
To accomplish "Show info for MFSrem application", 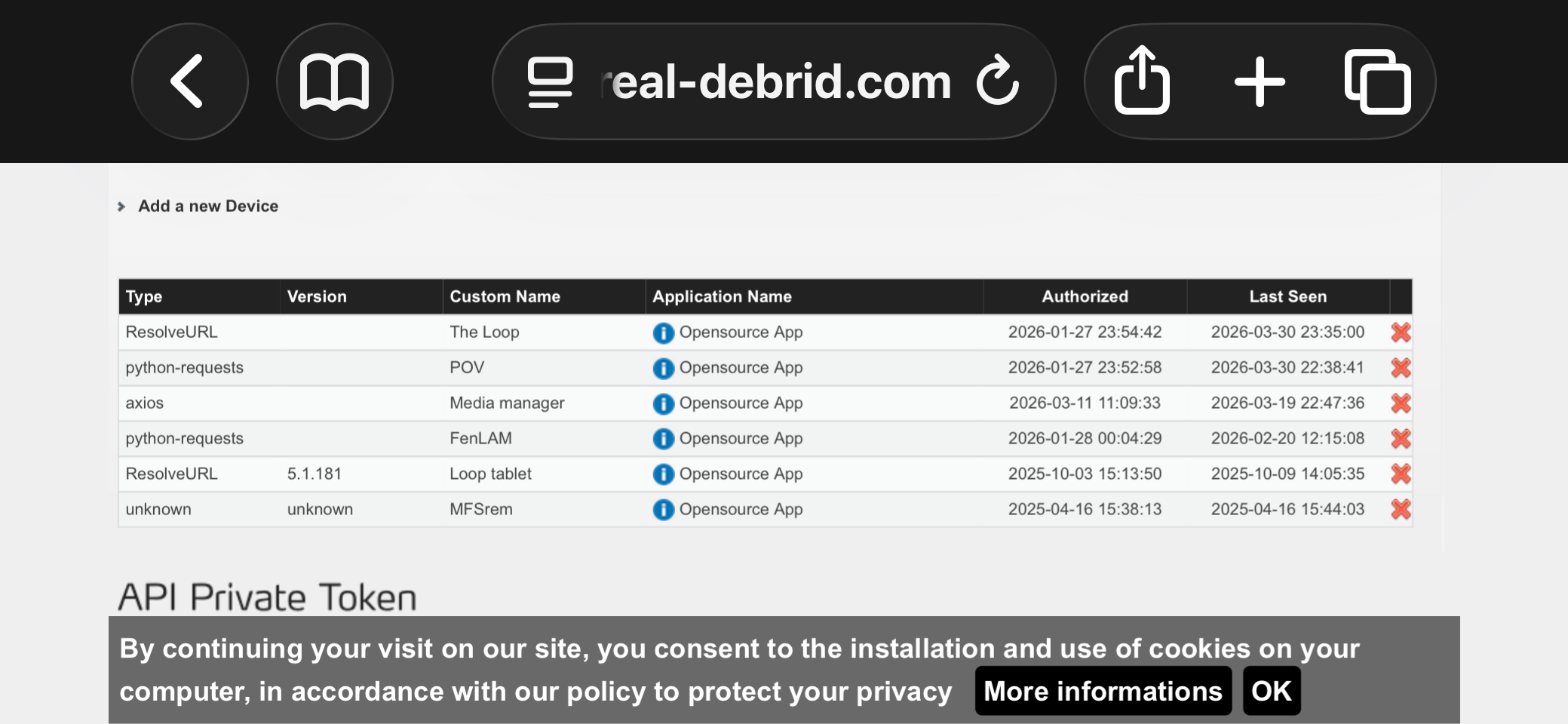I will coord(663,510).
